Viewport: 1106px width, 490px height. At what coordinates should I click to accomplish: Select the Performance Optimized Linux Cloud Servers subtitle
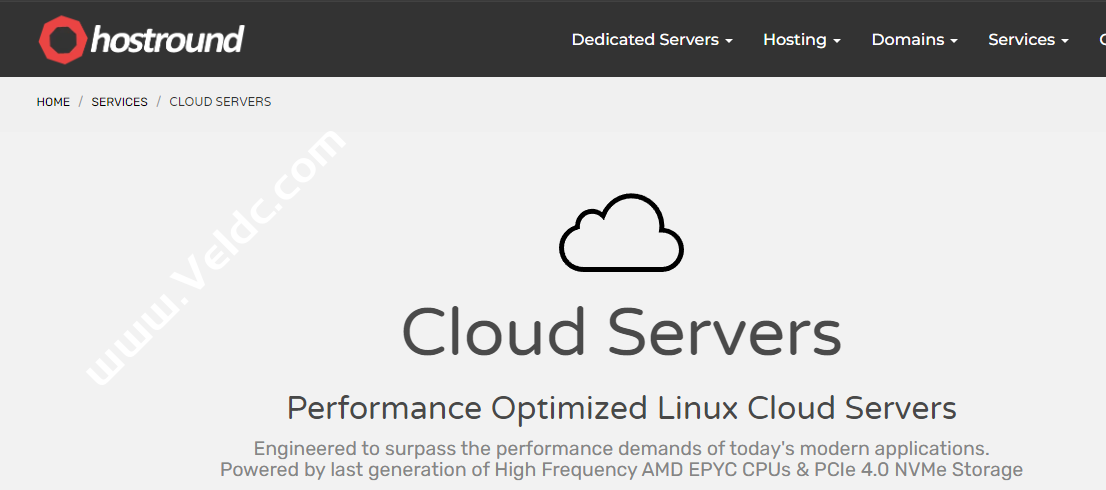[x=621, y=408]
